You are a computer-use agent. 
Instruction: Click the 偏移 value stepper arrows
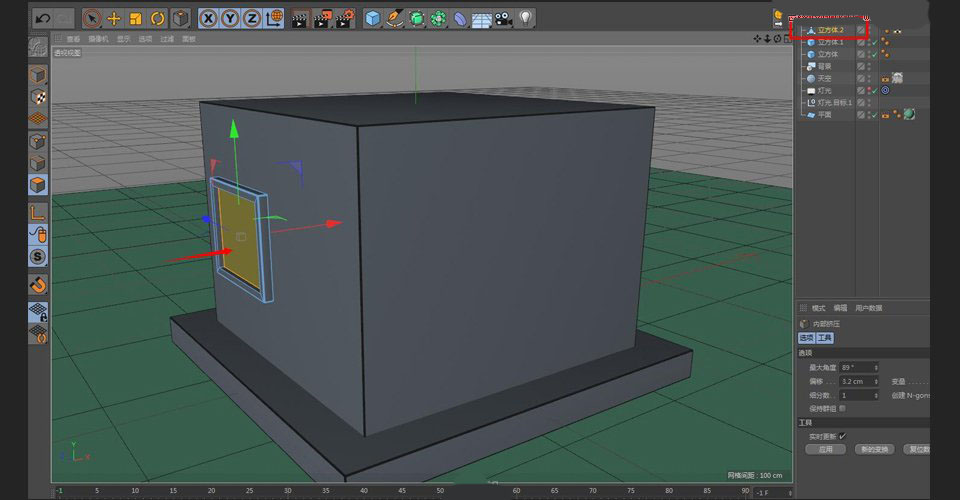pos(876,381)
